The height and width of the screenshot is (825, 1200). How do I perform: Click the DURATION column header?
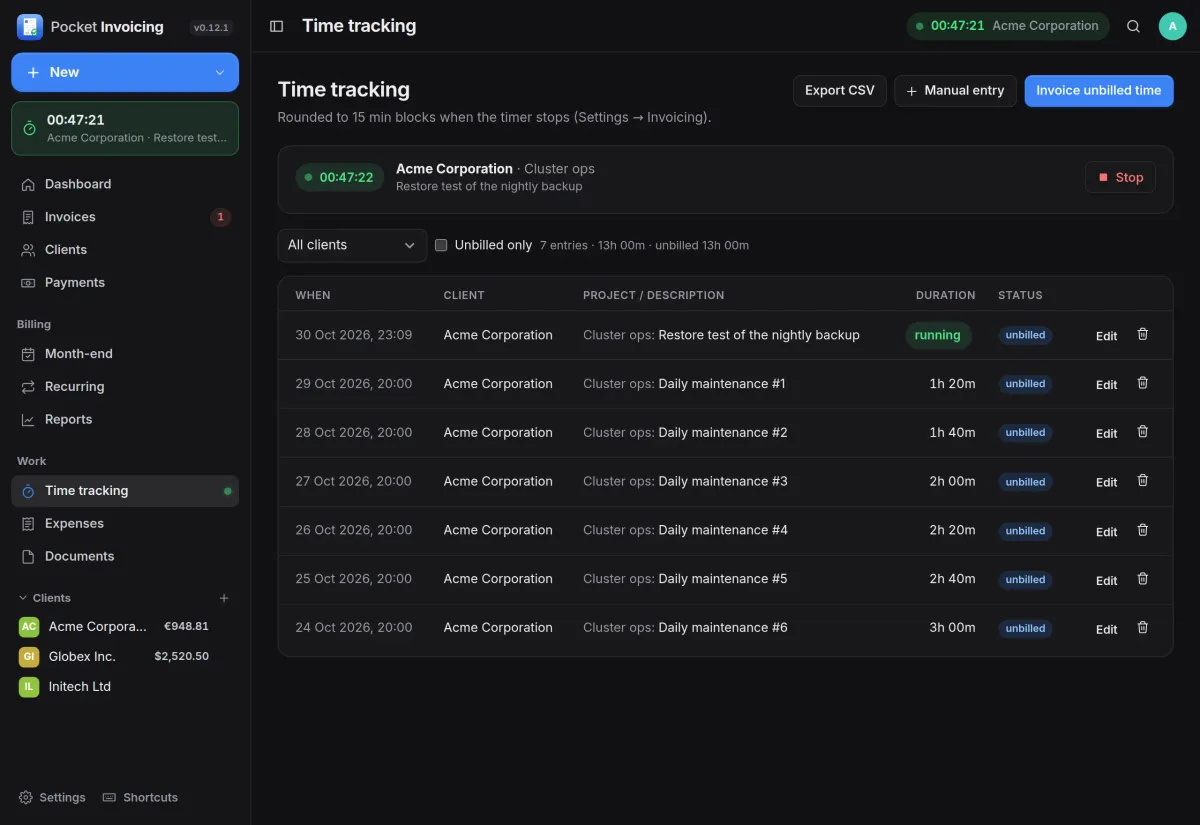point(945,295)
